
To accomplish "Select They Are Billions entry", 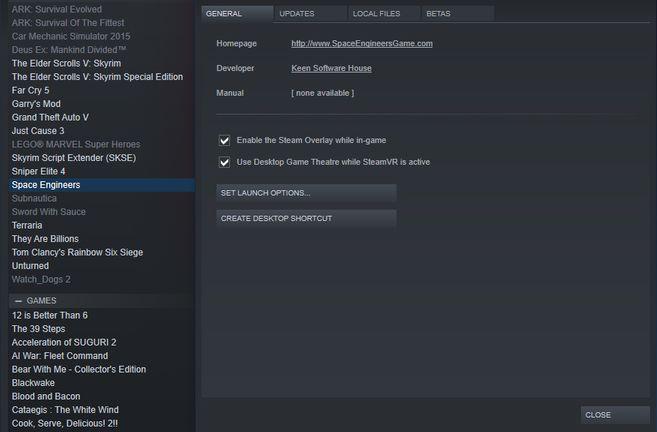I will click(x=46, y=239).
